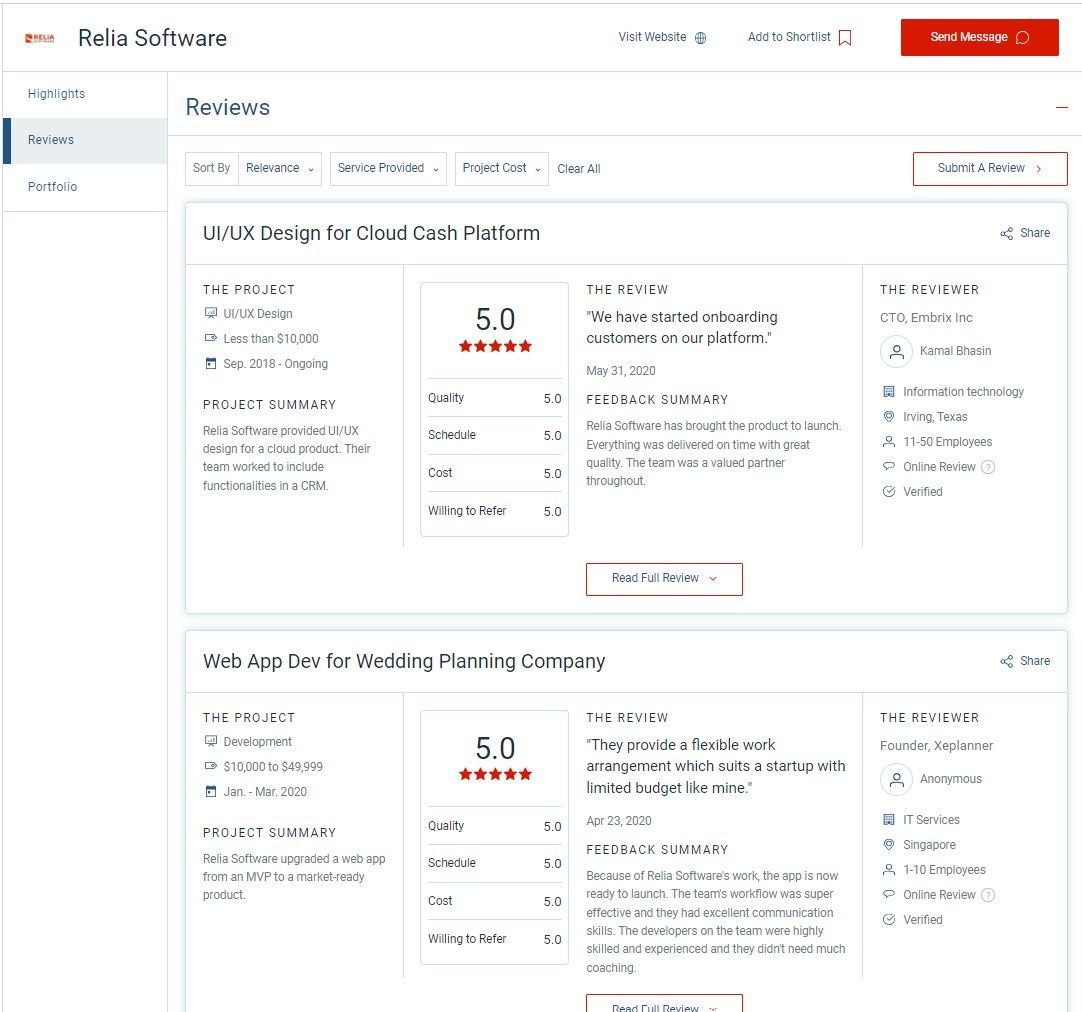Screen dimensions: 1082x1012
Task: Click the Clear All filters link
Action: pos(578,169)
